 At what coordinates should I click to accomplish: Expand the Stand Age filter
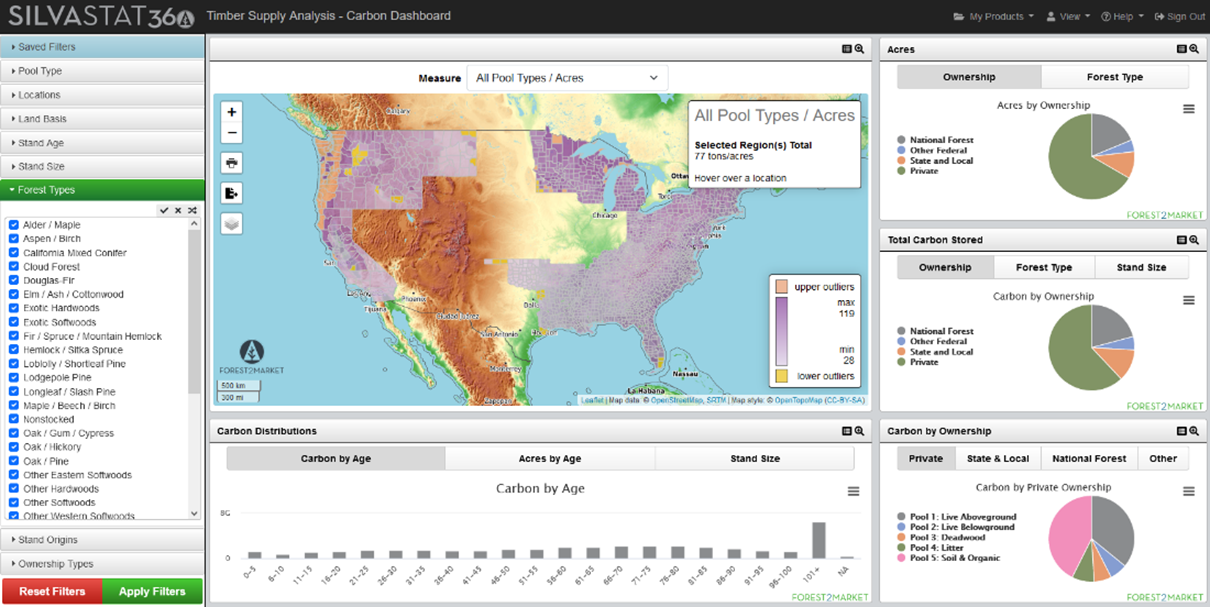tap(102, 143)
